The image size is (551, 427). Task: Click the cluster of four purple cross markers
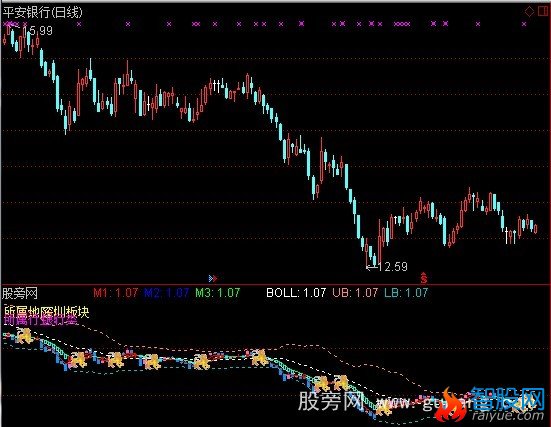tap(402, 24)
